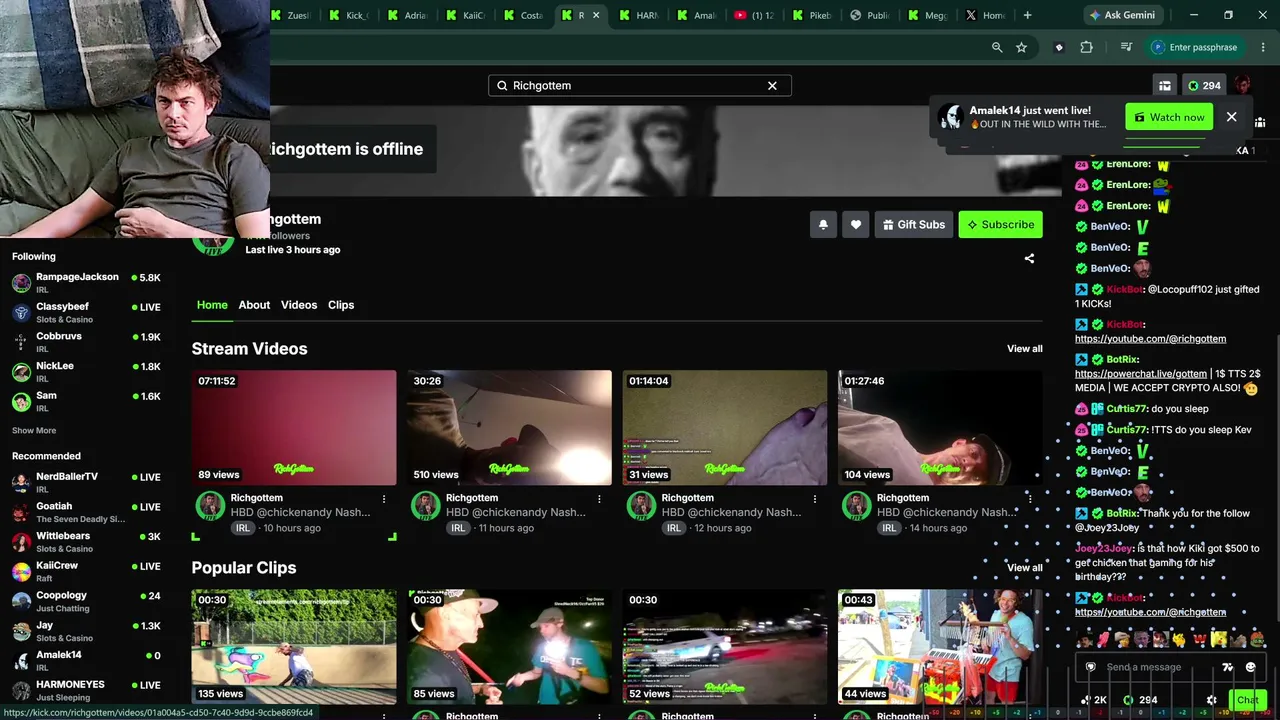Open NickLee channel in the sidebar
The width and height of the screenshot is (1280, 720).
86,372
